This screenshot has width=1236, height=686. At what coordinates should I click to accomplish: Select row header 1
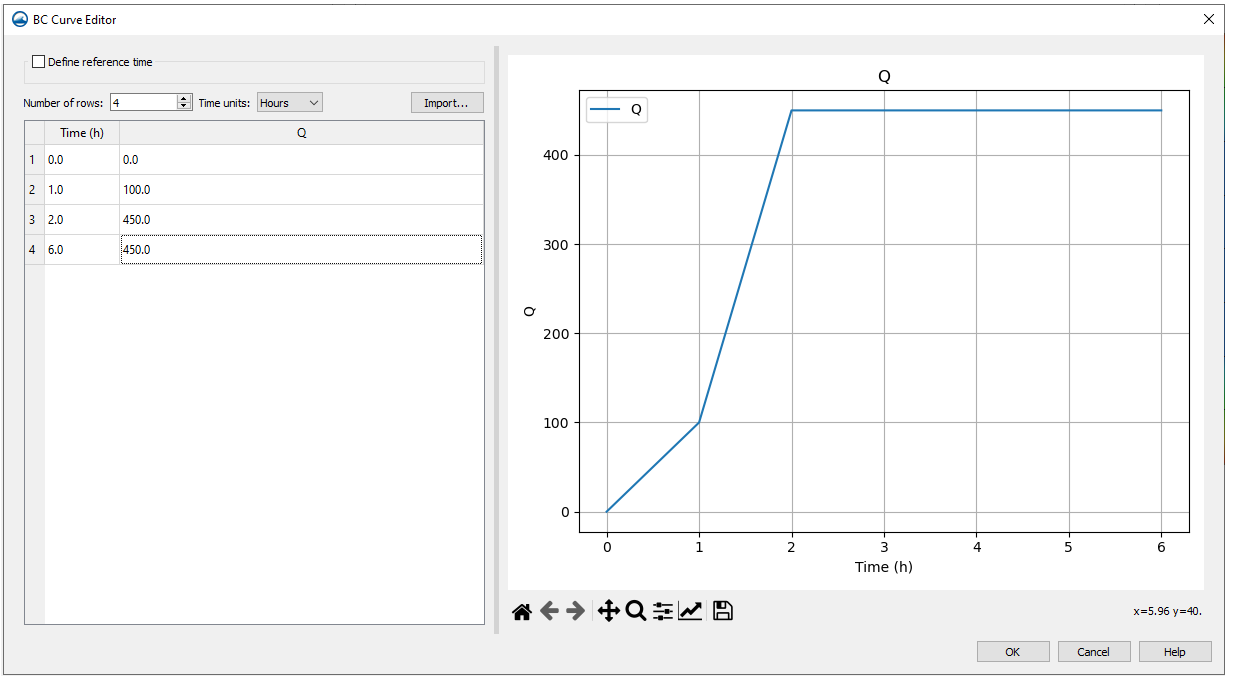(34, 160)
